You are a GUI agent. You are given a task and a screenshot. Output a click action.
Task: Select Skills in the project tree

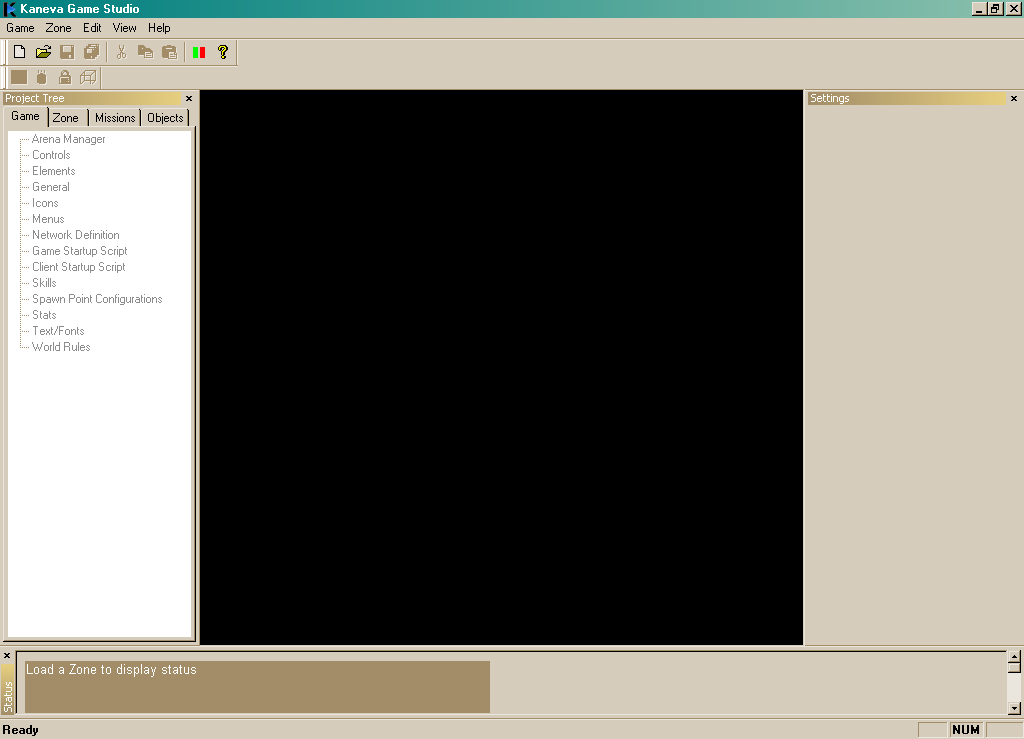coord(44,283)
